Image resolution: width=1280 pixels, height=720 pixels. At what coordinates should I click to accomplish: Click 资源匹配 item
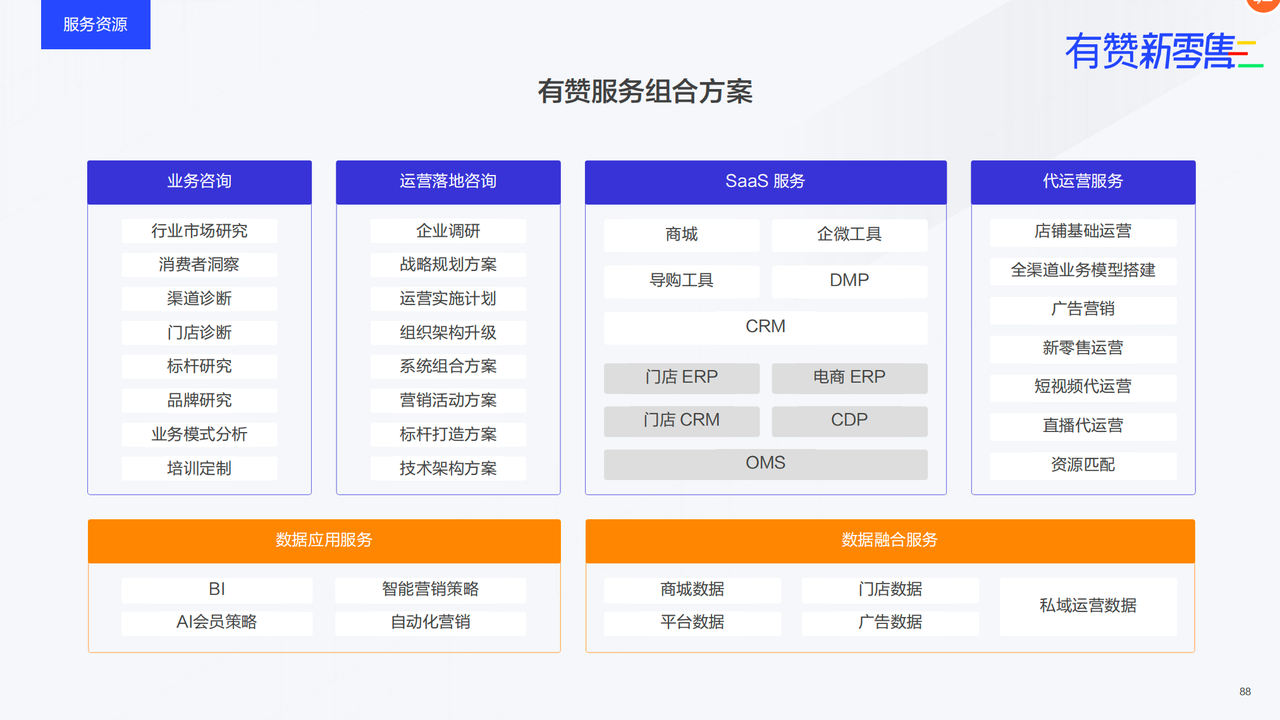pos(1083,466)
